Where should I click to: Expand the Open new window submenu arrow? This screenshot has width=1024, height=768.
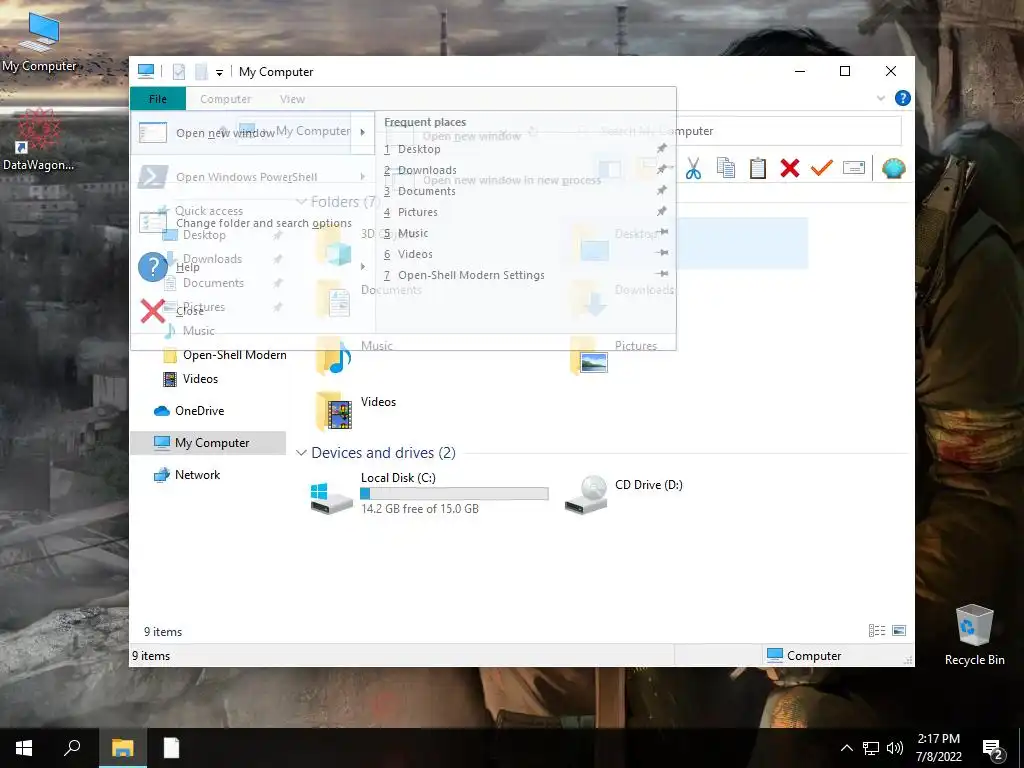[x=362, y=133]
